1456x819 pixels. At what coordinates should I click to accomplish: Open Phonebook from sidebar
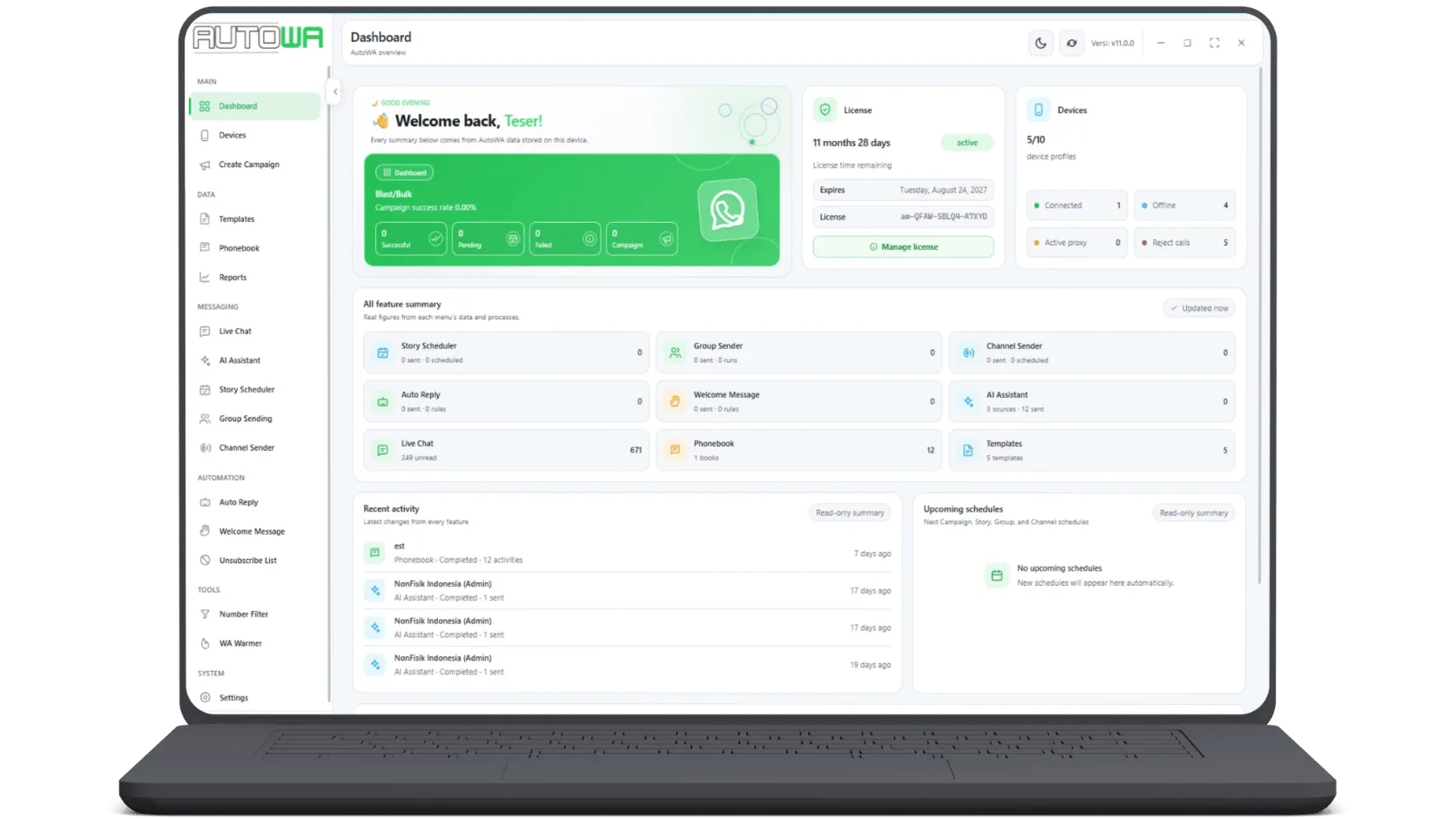254,248
